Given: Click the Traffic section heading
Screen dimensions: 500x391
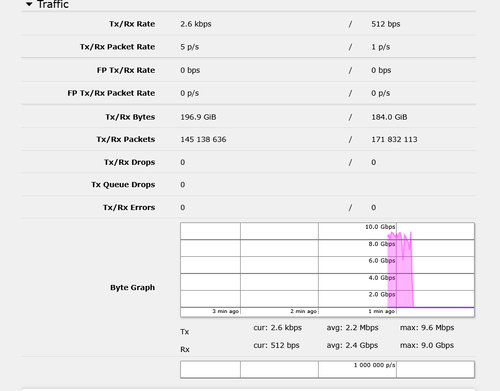Looking at the screenshot, I should pyautogui.click(x=53, y=5).
